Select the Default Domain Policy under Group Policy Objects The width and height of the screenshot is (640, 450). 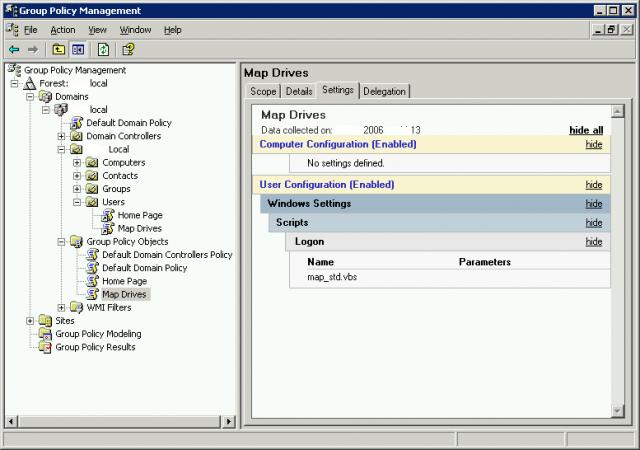(x=144, y=268)
